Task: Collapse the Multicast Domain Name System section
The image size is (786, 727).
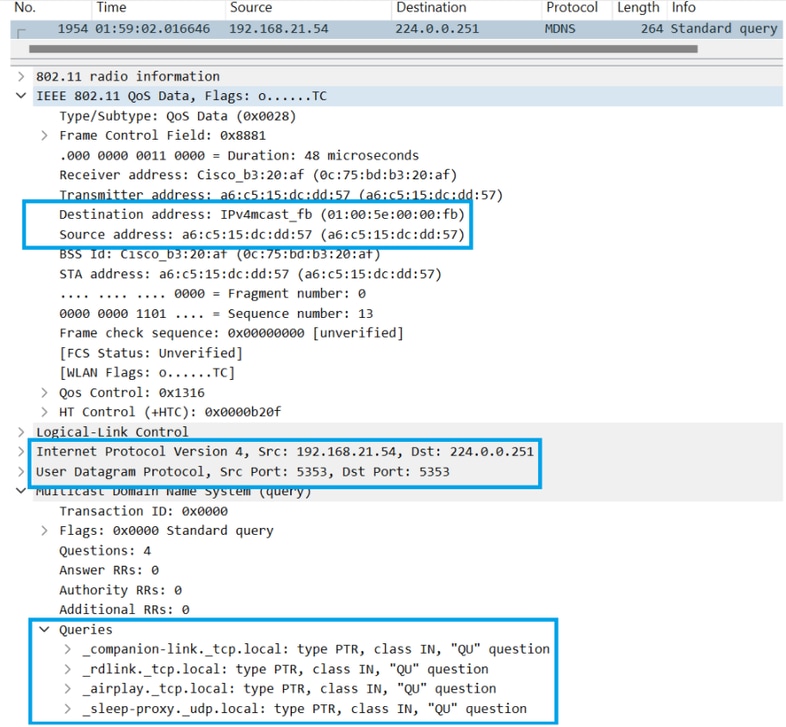Action: pos(21,491)
